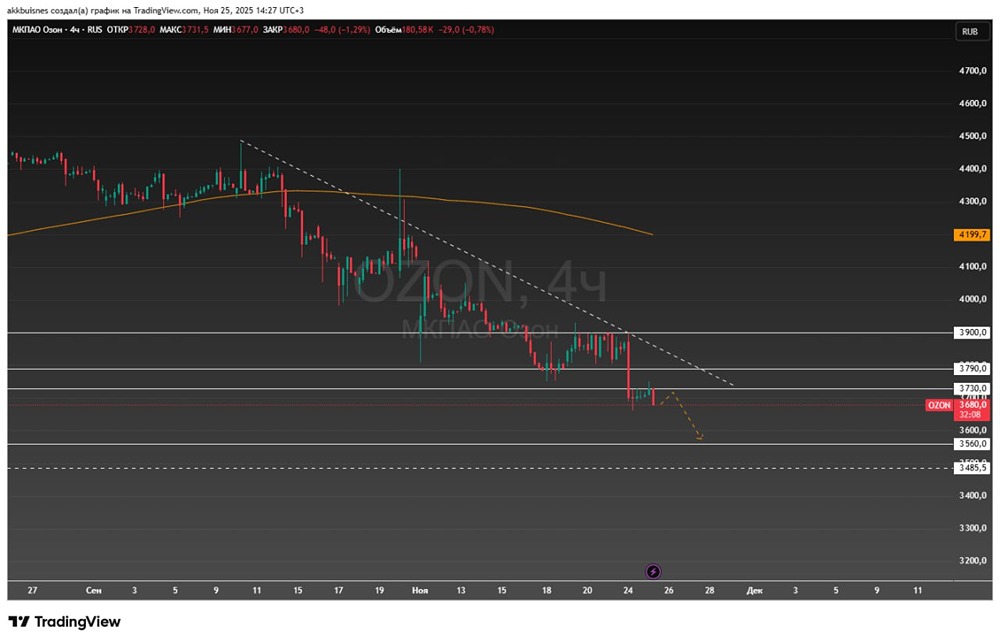Click the 18 date label on time axis
1000x643 pixels.
click(x=547, y=591)
